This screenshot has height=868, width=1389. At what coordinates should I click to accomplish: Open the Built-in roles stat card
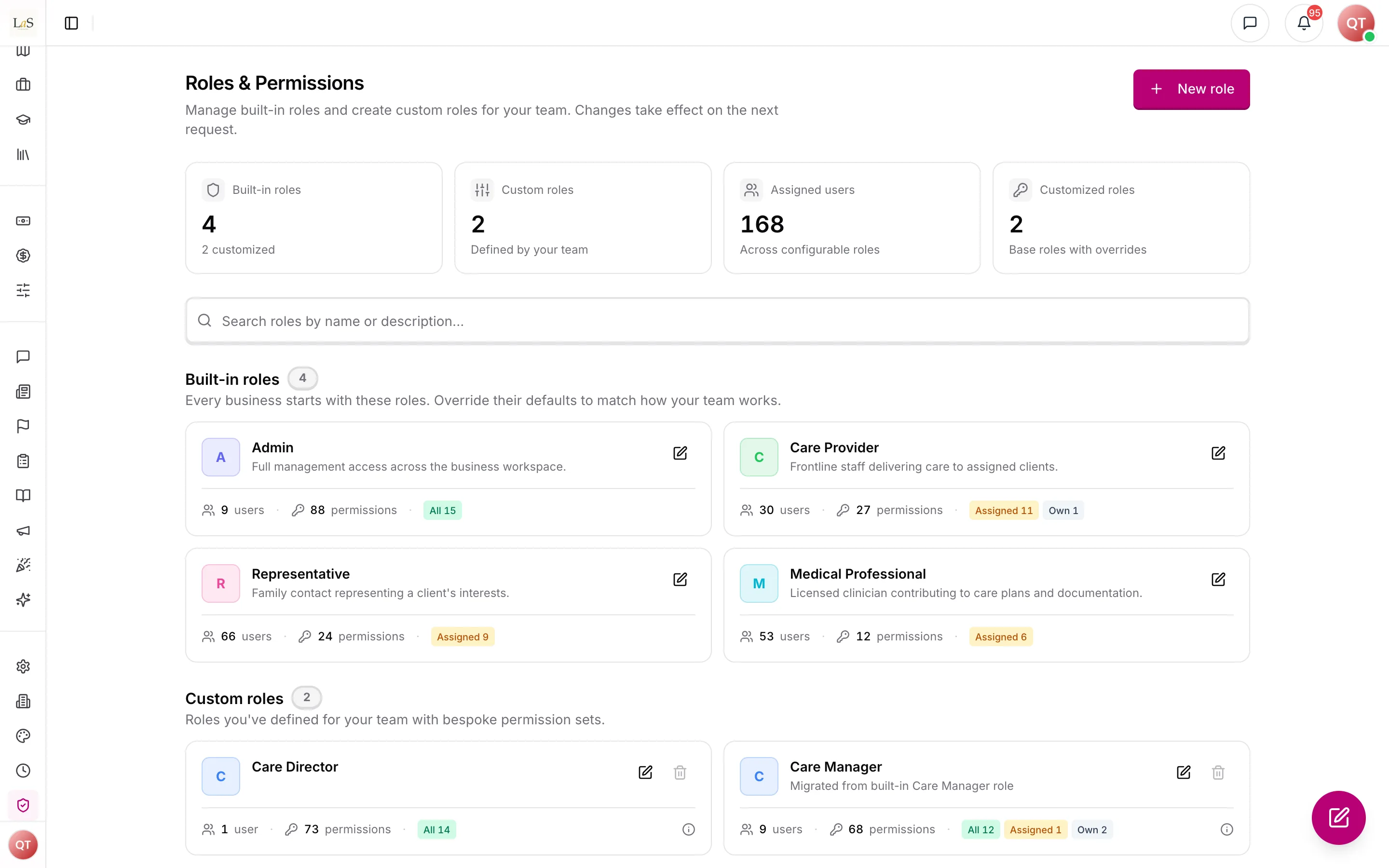coord(313,218)
